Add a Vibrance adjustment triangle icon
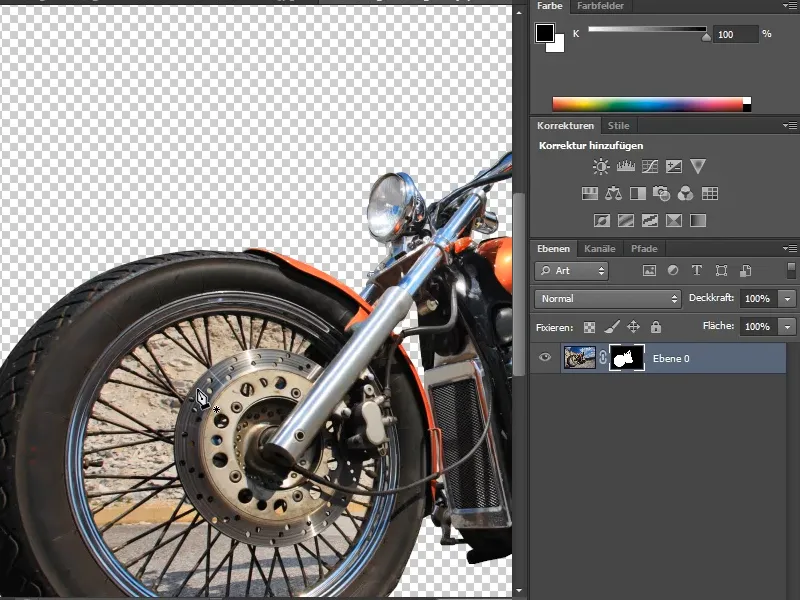The width and height of the screenshot is (800, 600). (x=697, y=166)
